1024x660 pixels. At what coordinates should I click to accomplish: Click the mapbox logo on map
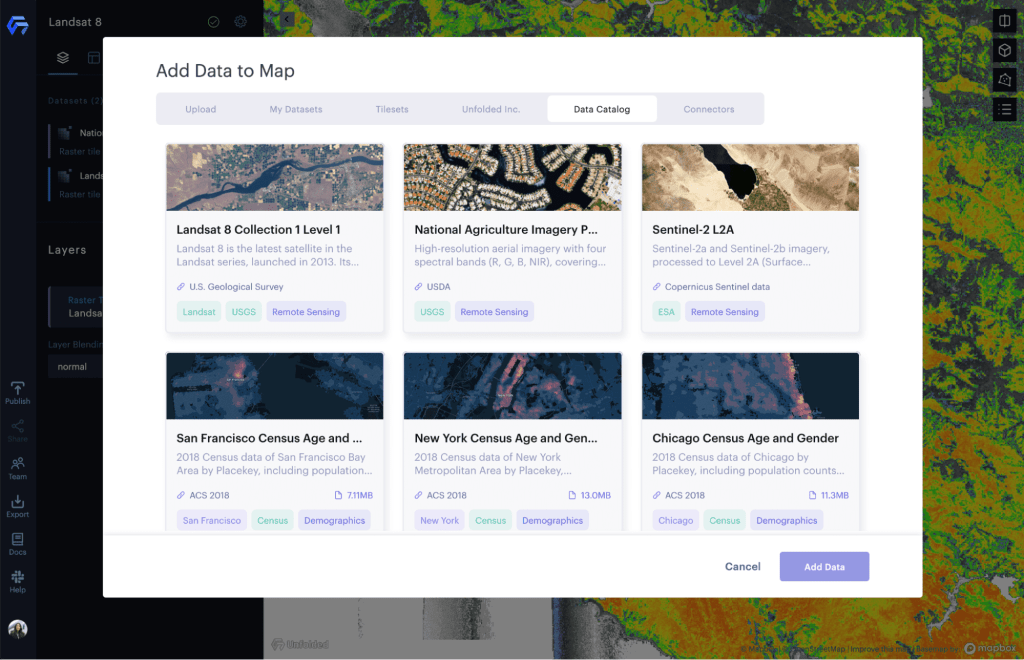coord(990,648)
